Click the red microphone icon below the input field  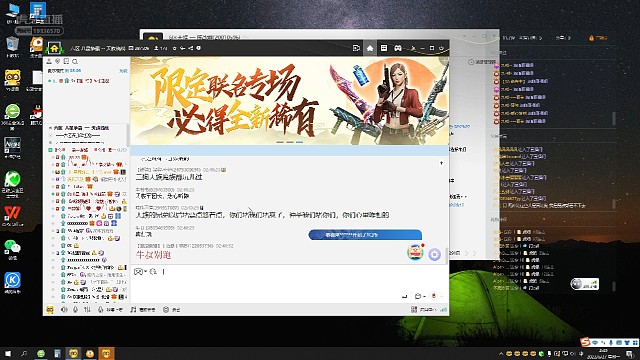(x=434, y=296)
